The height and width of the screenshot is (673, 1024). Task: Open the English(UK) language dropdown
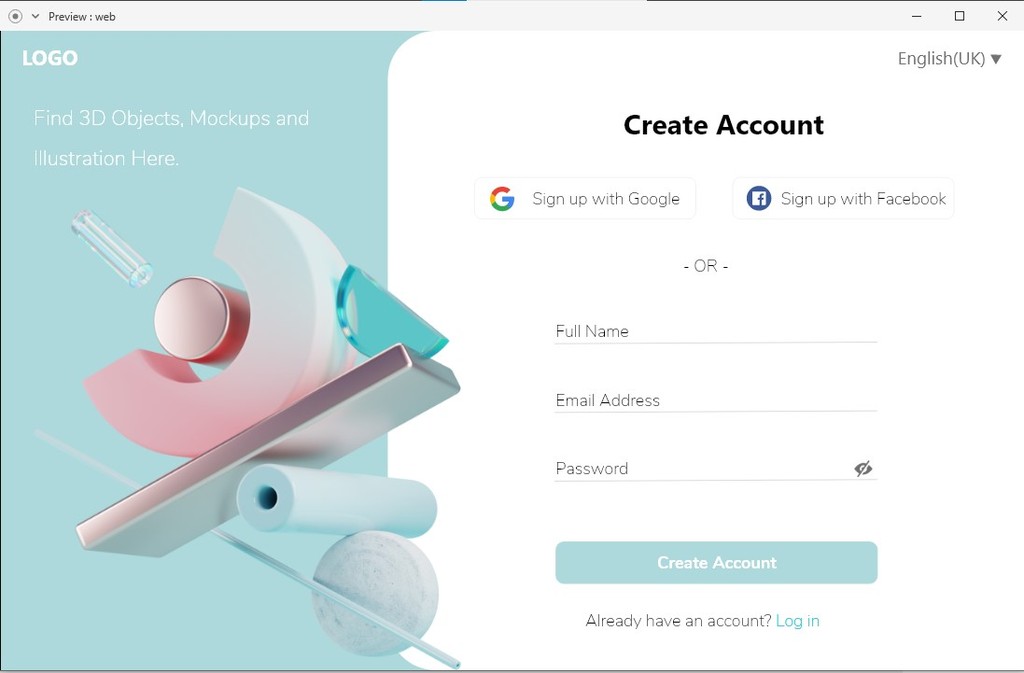tap(950, 59)
